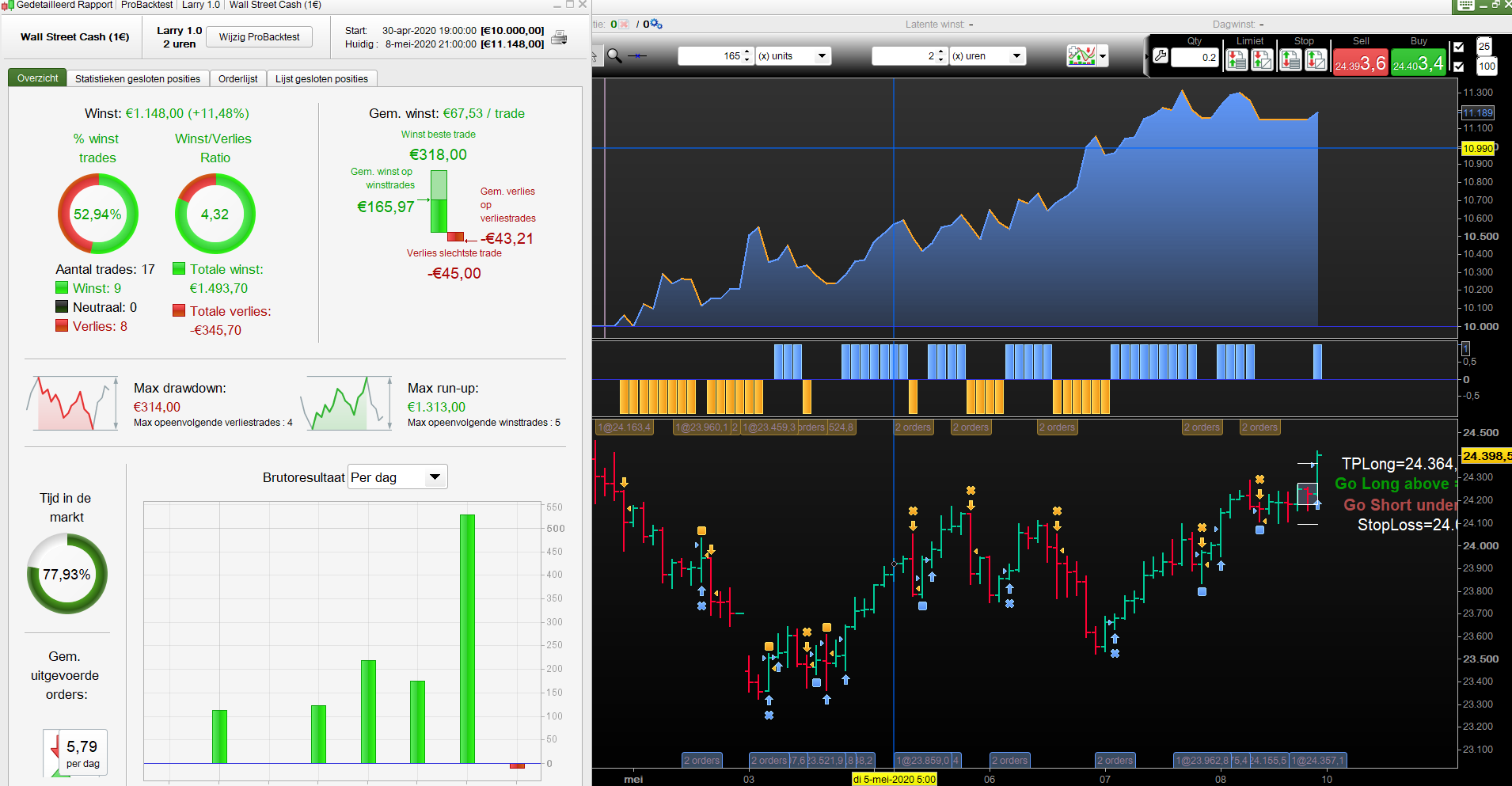Open the (x) units dropdown
The height and width of the screenshot is (786, 1512).
(793, 56)
